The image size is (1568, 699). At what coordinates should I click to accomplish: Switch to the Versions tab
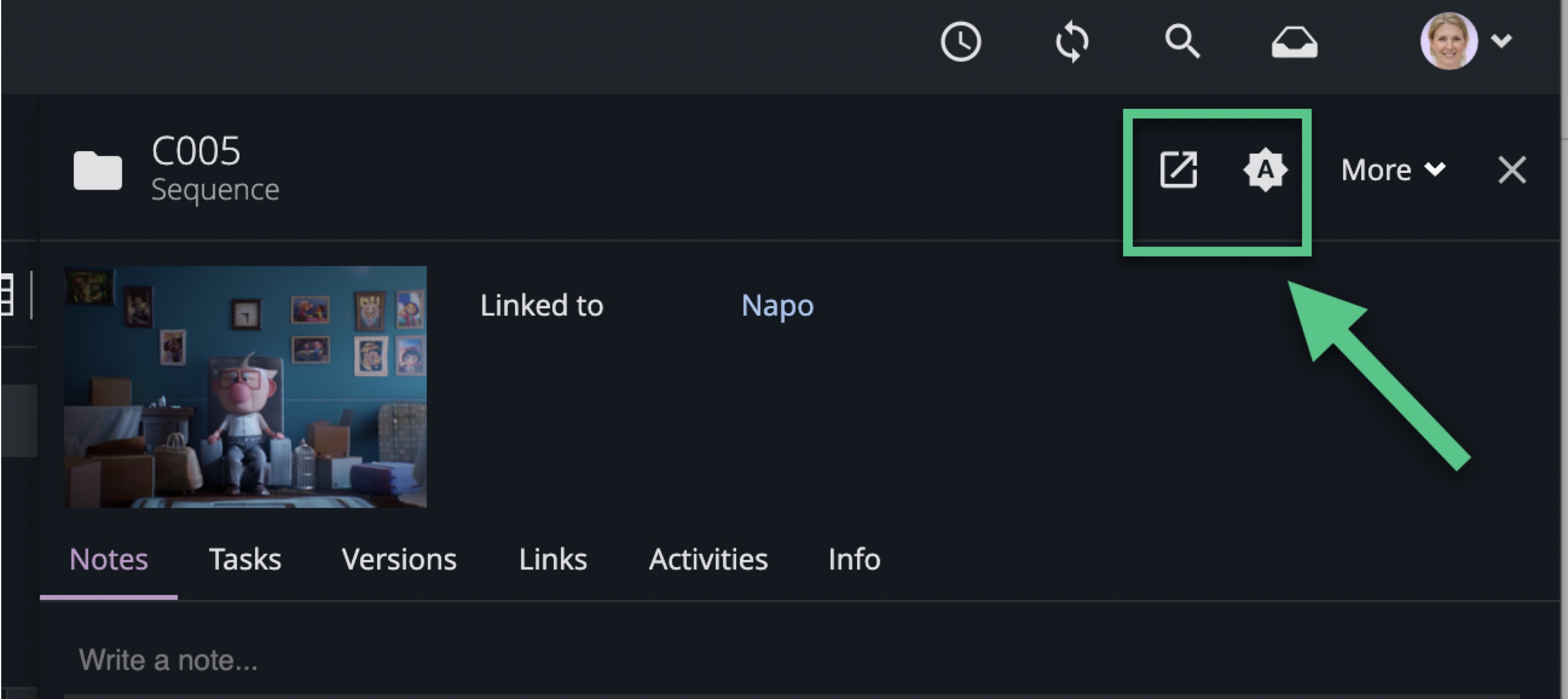tap(400, 559)
